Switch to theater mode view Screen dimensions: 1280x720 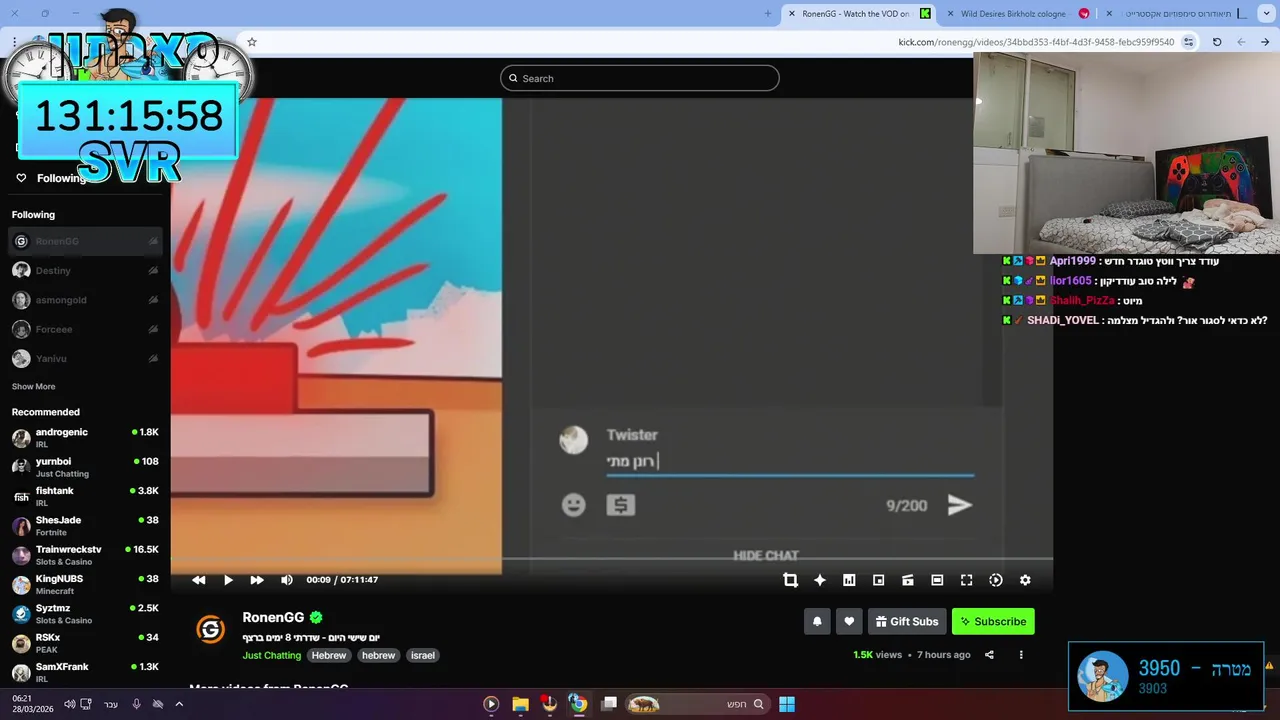click(x=937, y=580)
